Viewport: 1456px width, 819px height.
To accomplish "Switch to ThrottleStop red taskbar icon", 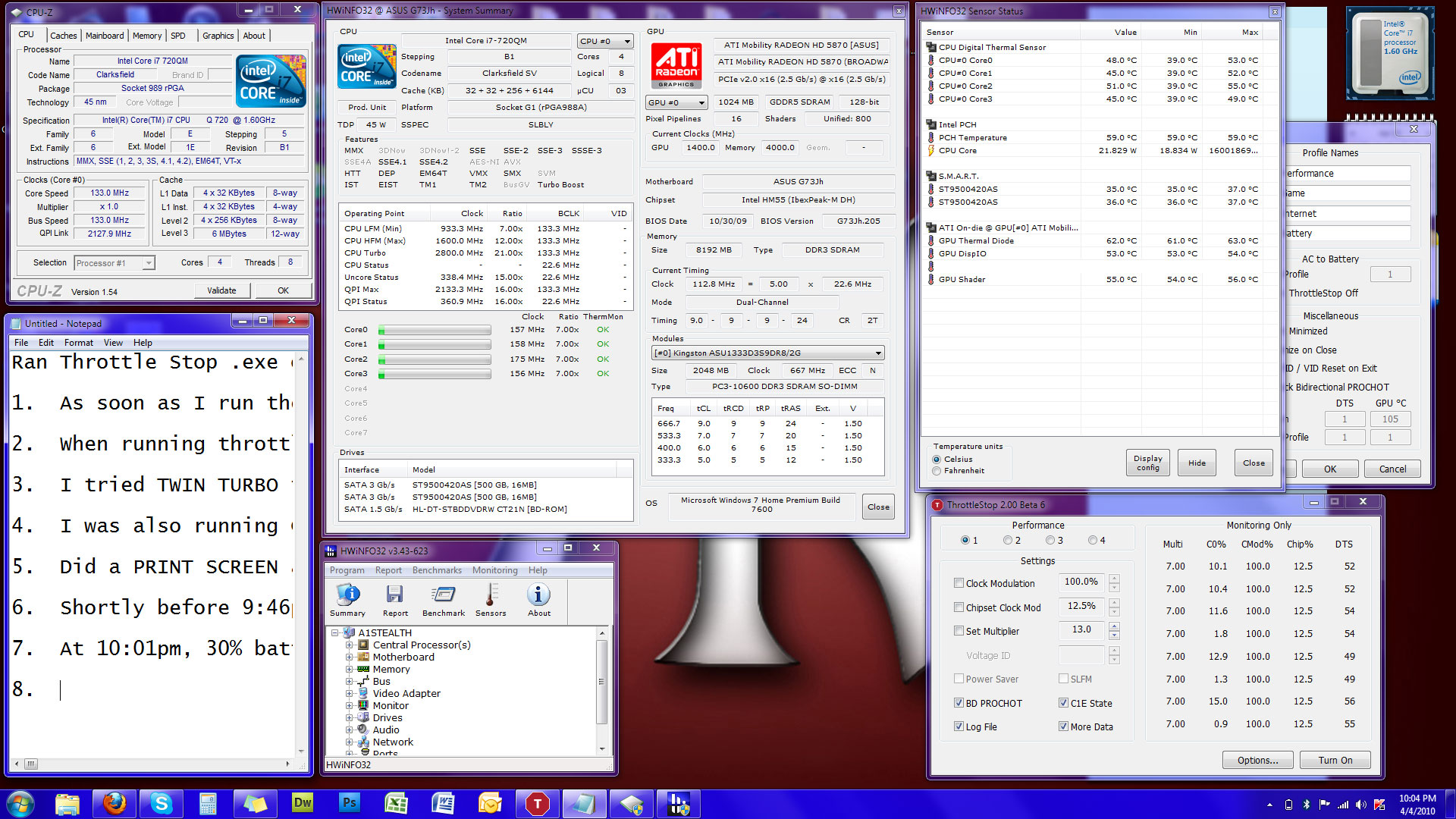I will 537,804.
